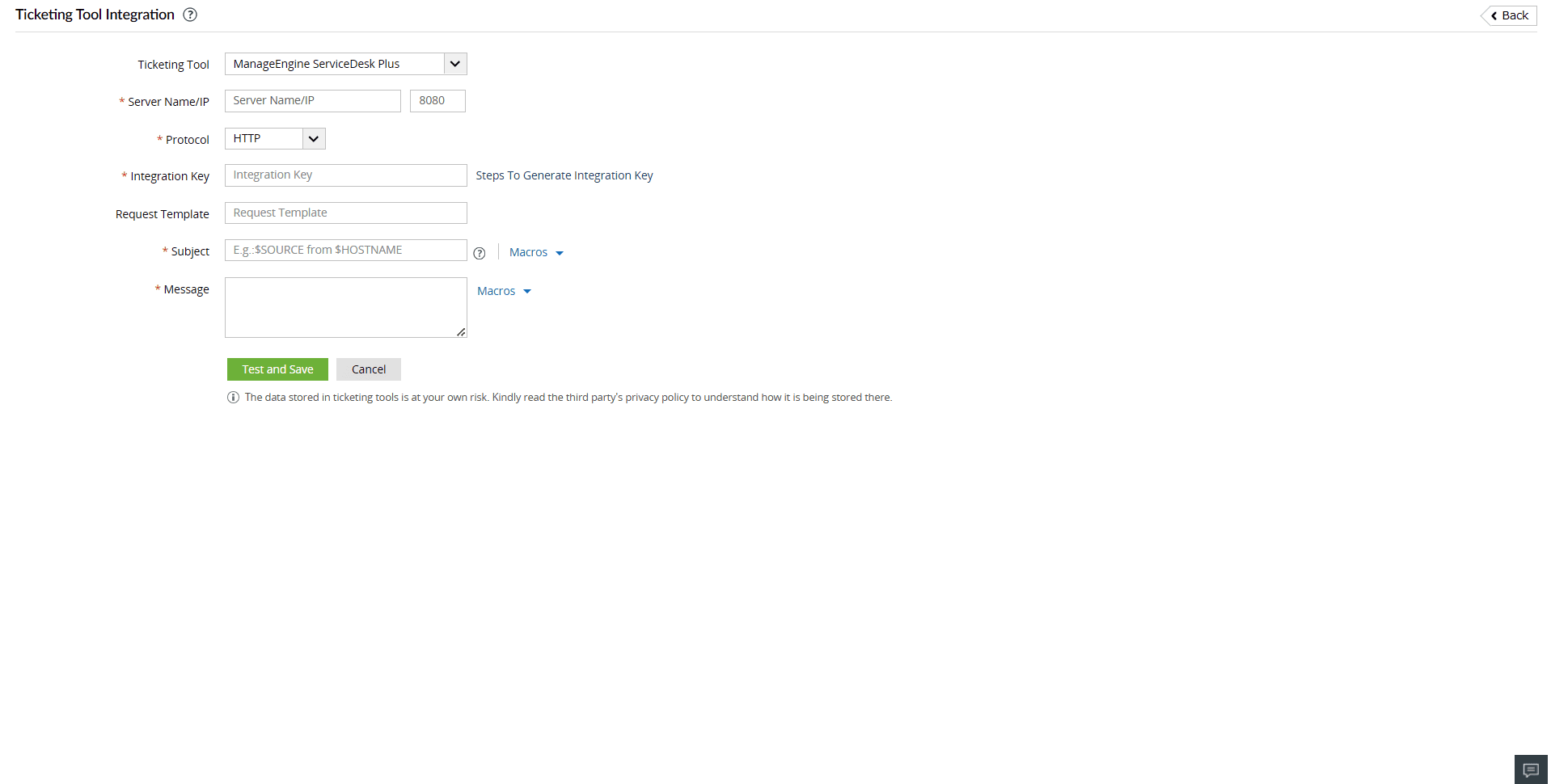Image resolution: width=1551 pixels, height=784 pixels.
Task: Click the resize handle on the Message box
Action: 460,332
